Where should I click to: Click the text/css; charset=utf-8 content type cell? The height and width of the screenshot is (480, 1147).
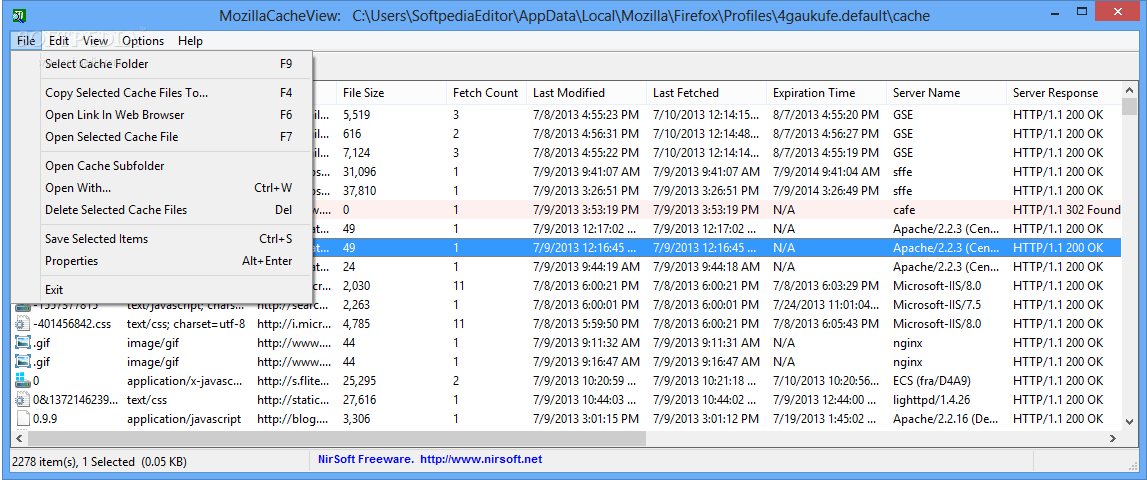coord(187,323)
